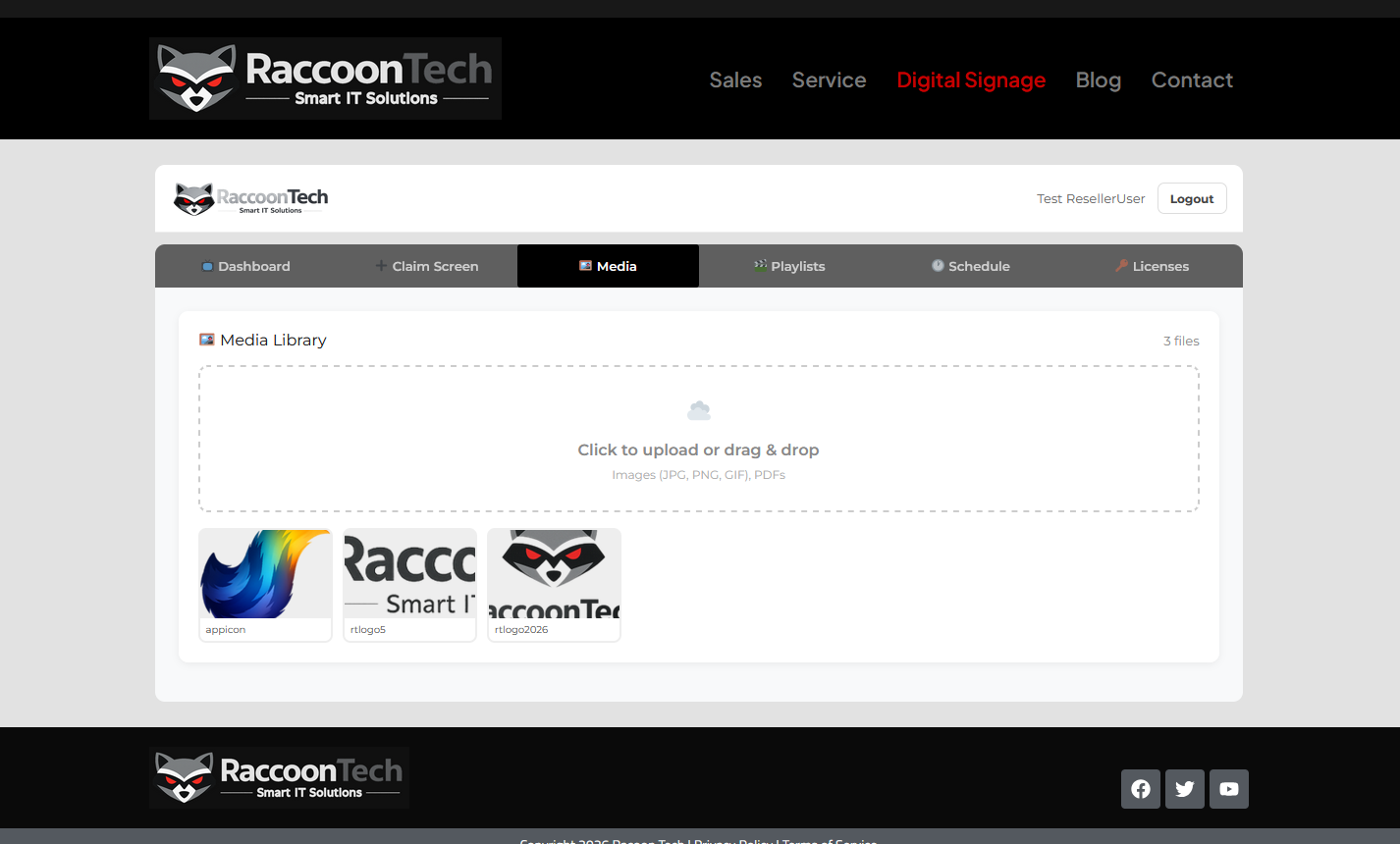Click the RaccoonTech header logo
1400x844 pixels.
point(325,79)
